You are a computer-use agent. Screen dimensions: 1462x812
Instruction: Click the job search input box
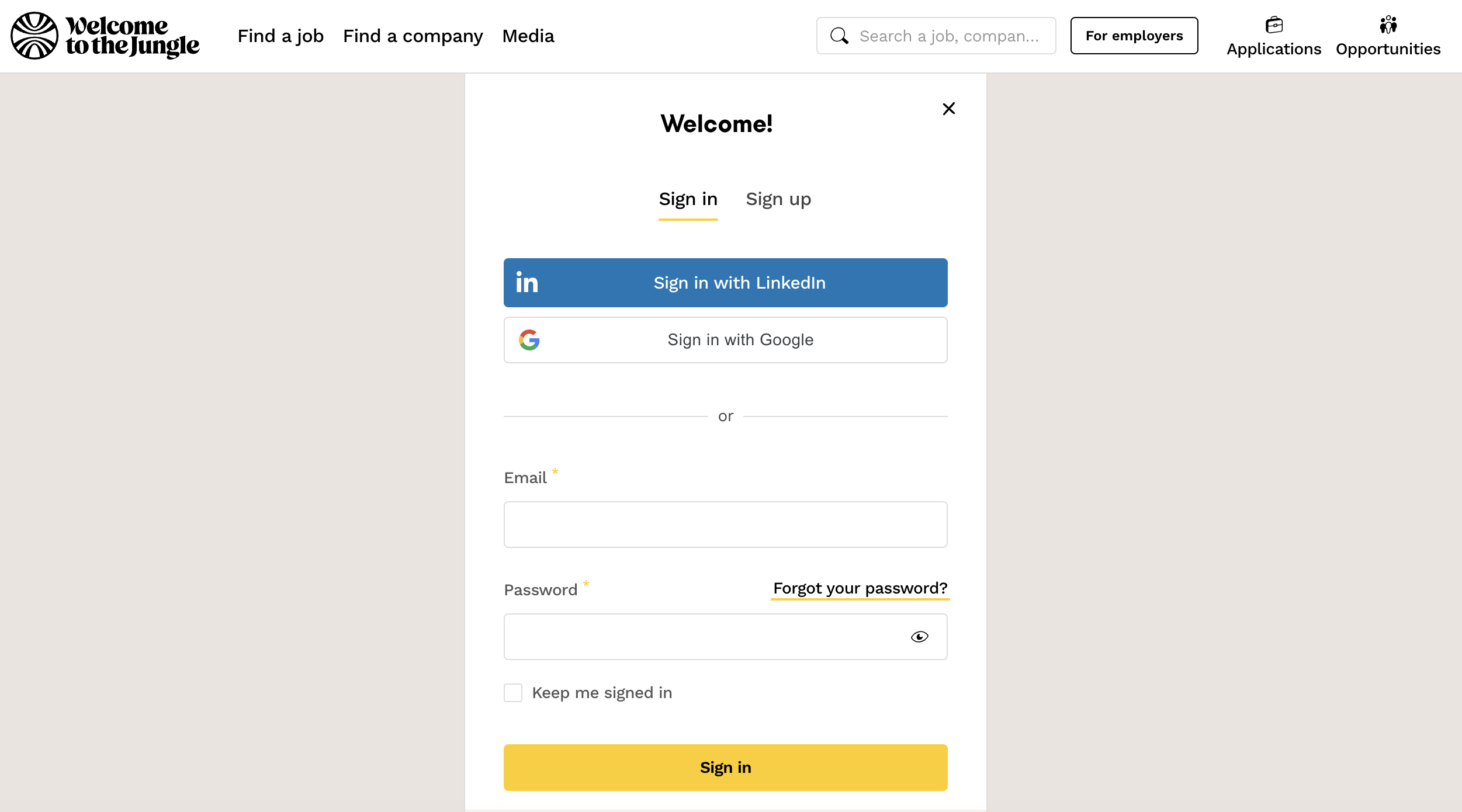(949, 36)
